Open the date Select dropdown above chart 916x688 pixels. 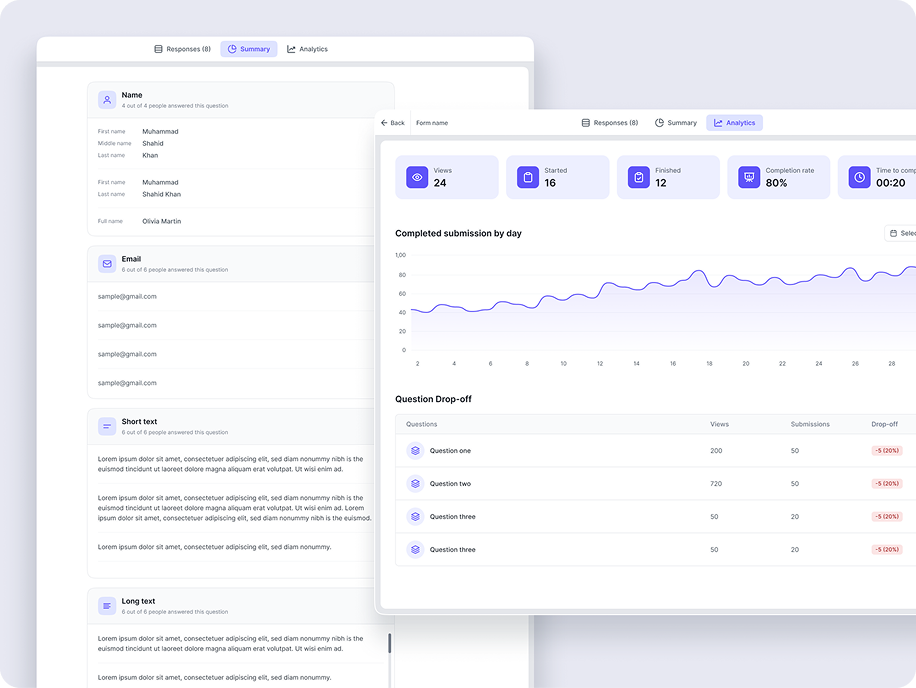tap(900, 233)
